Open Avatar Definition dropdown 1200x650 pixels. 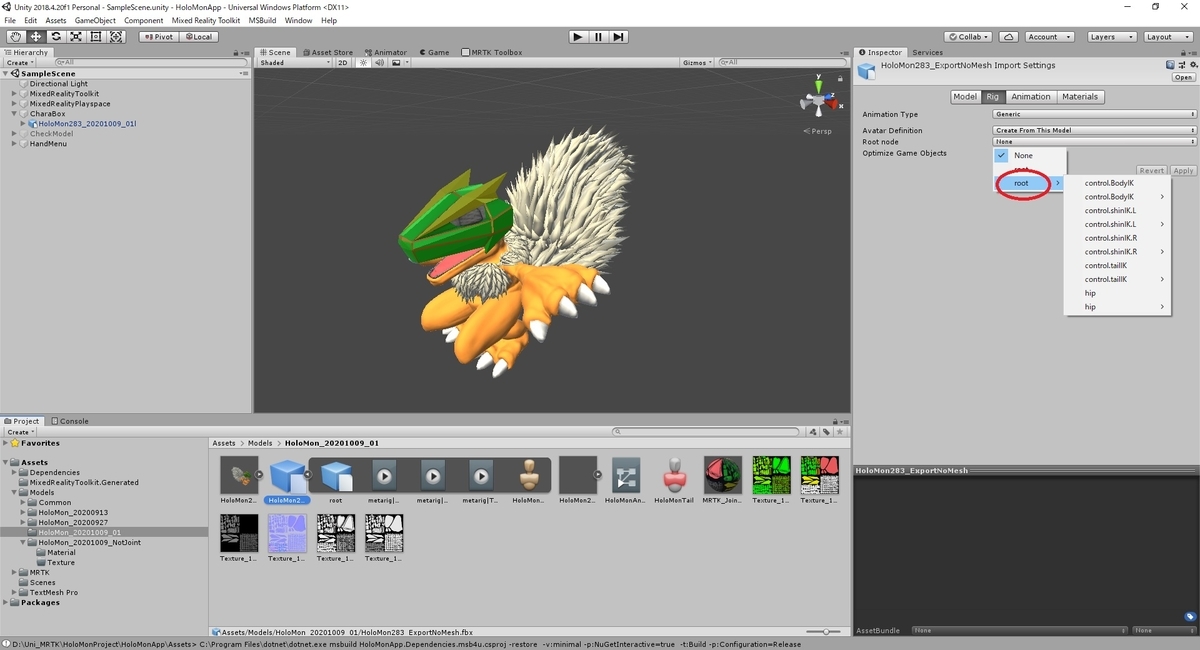click(1094, 130)
